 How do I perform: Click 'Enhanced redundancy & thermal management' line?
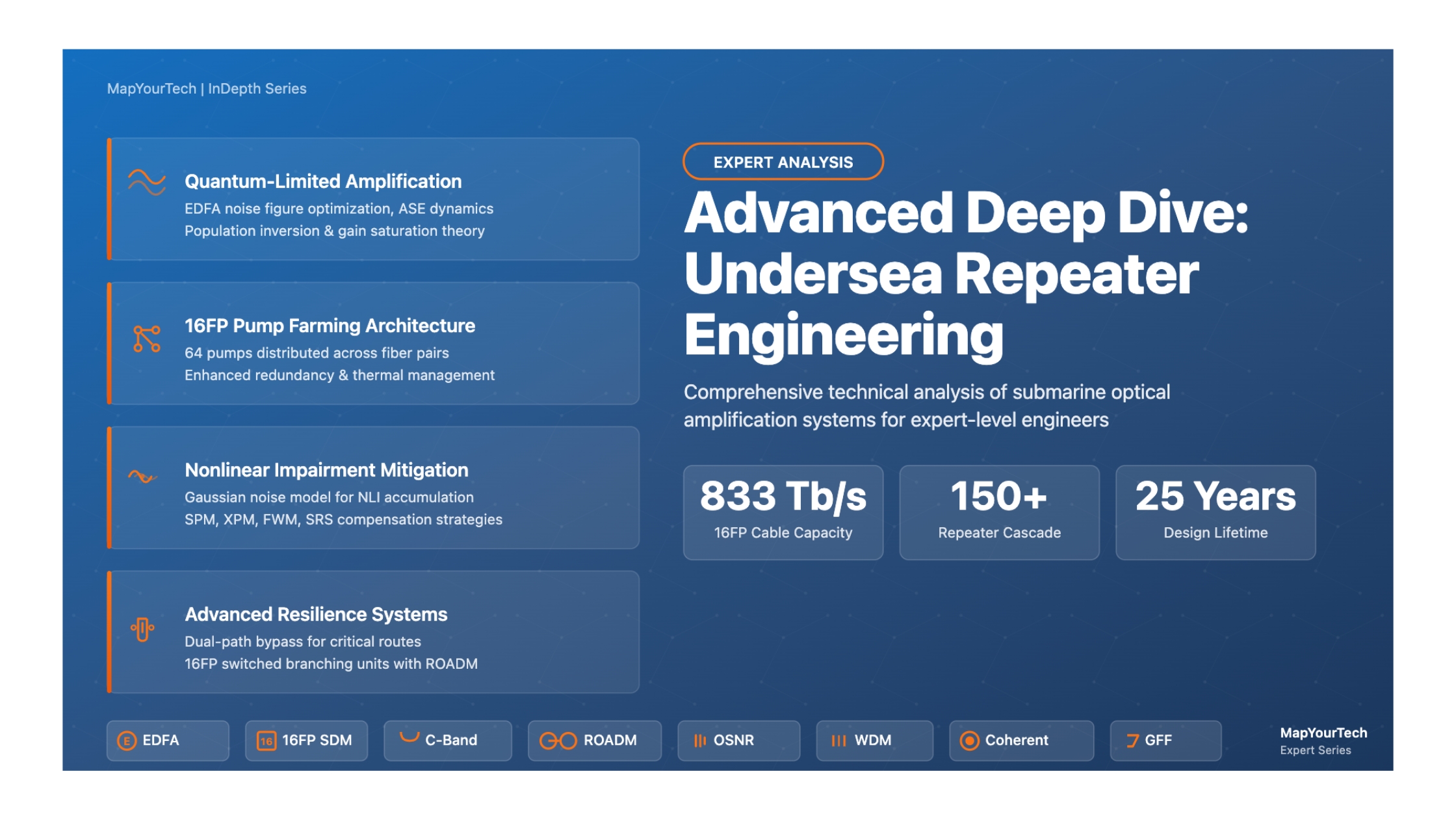[x=339, y=375]
